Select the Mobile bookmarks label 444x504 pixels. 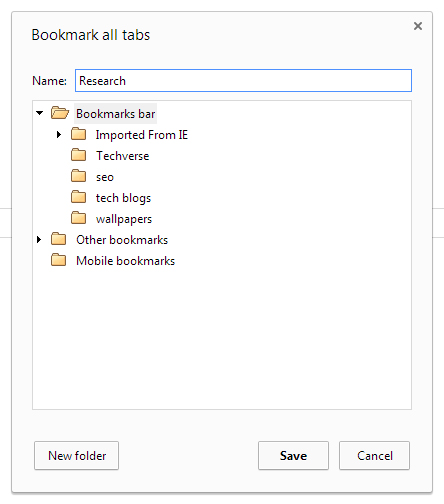pos(125,261)
